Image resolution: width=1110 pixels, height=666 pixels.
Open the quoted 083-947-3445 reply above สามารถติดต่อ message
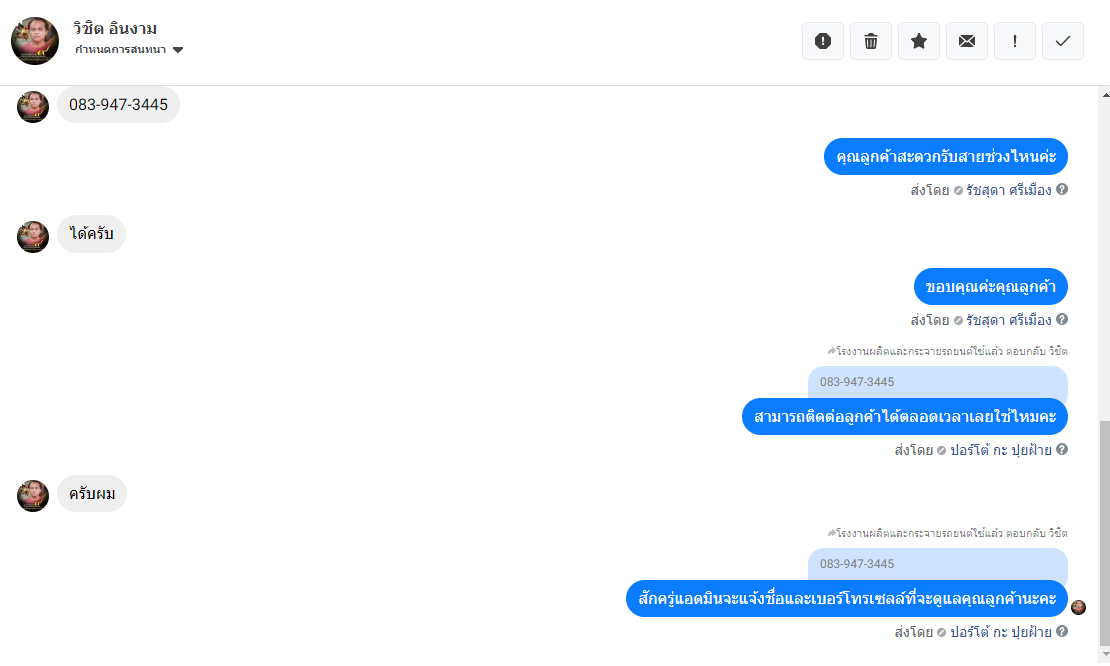coord(937,382)
